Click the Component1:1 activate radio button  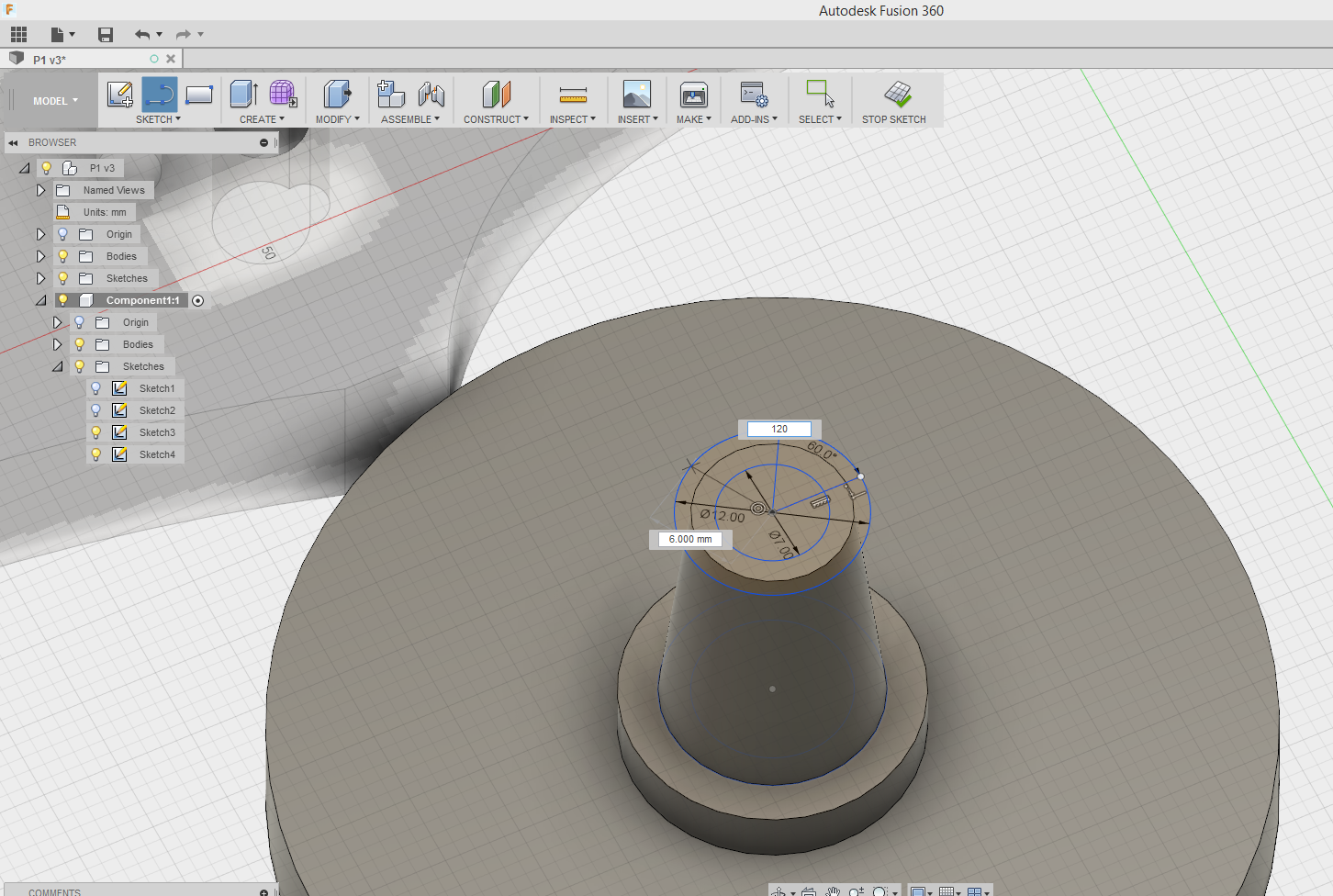tap(197, 301)
